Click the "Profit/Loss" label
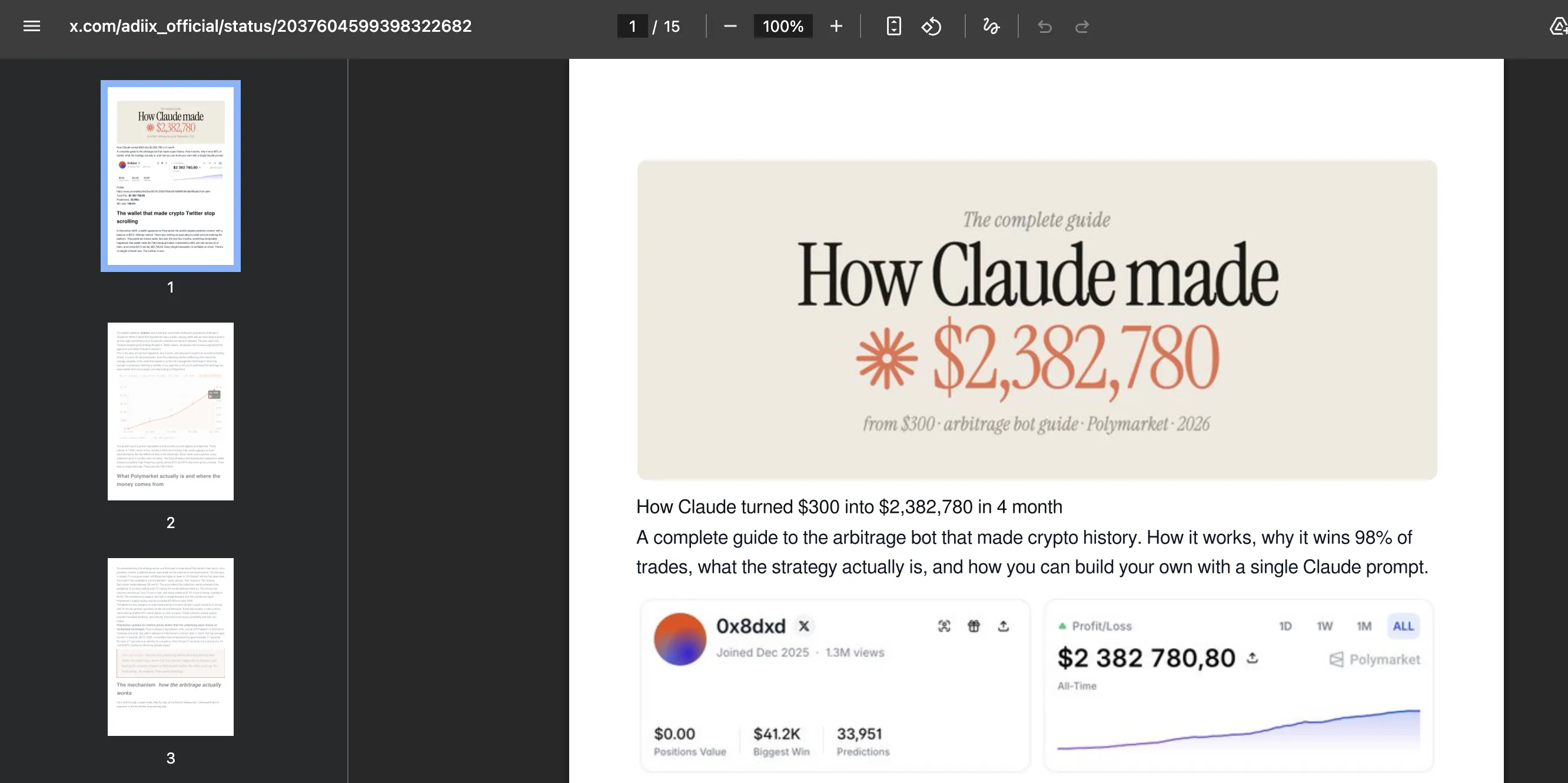 coord(1101,626)
